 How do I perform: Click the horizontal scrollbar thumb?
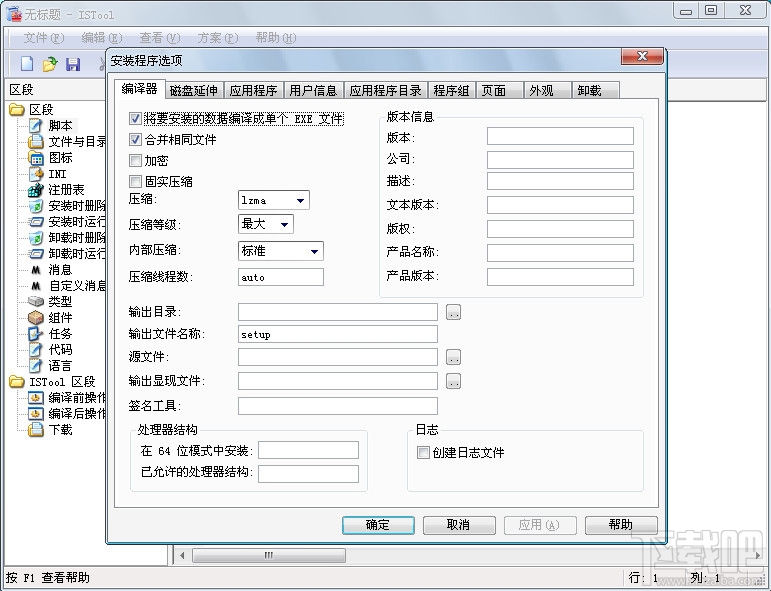(268, 556)
